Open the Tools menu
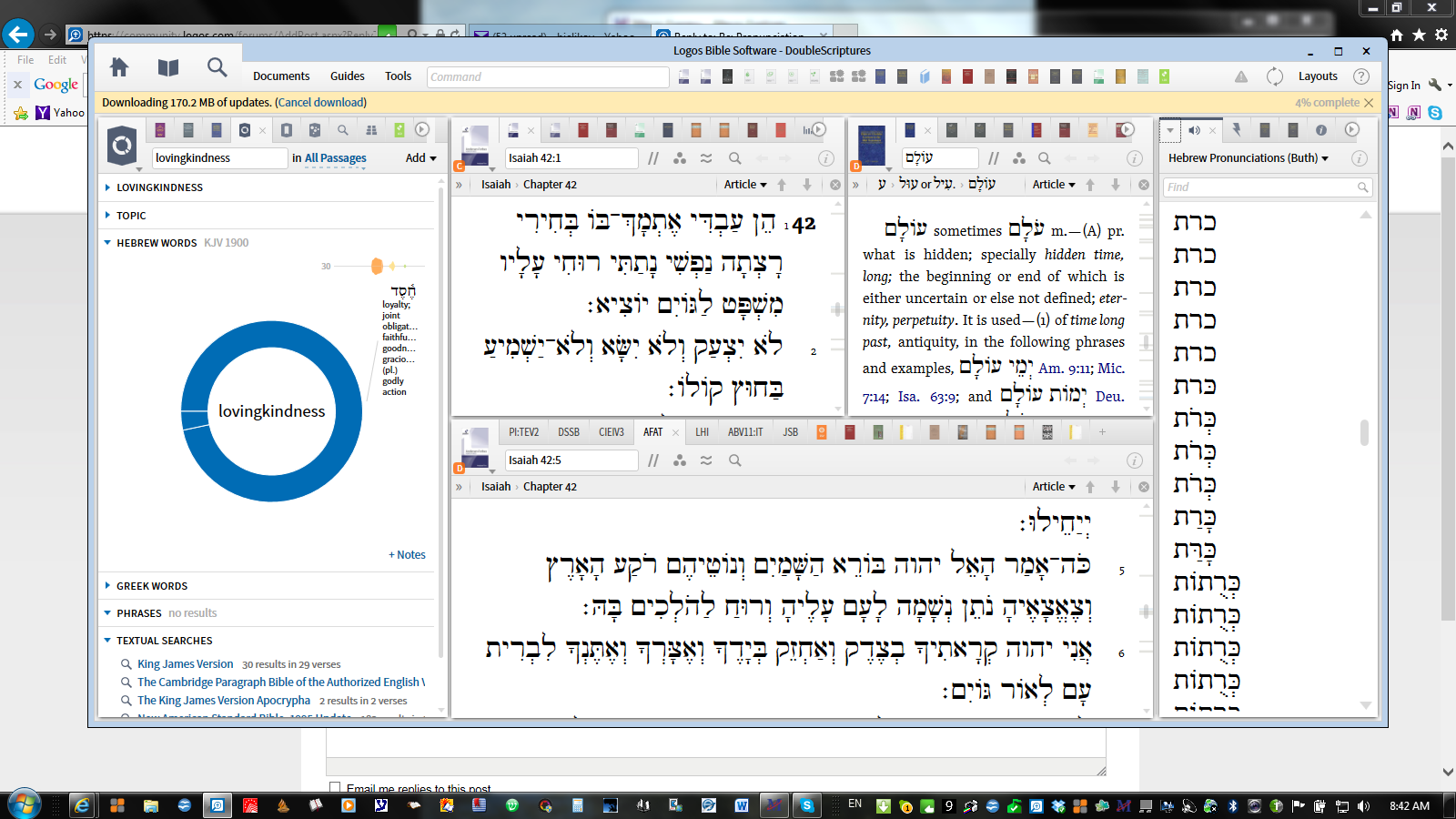 [x=398, y=76]
